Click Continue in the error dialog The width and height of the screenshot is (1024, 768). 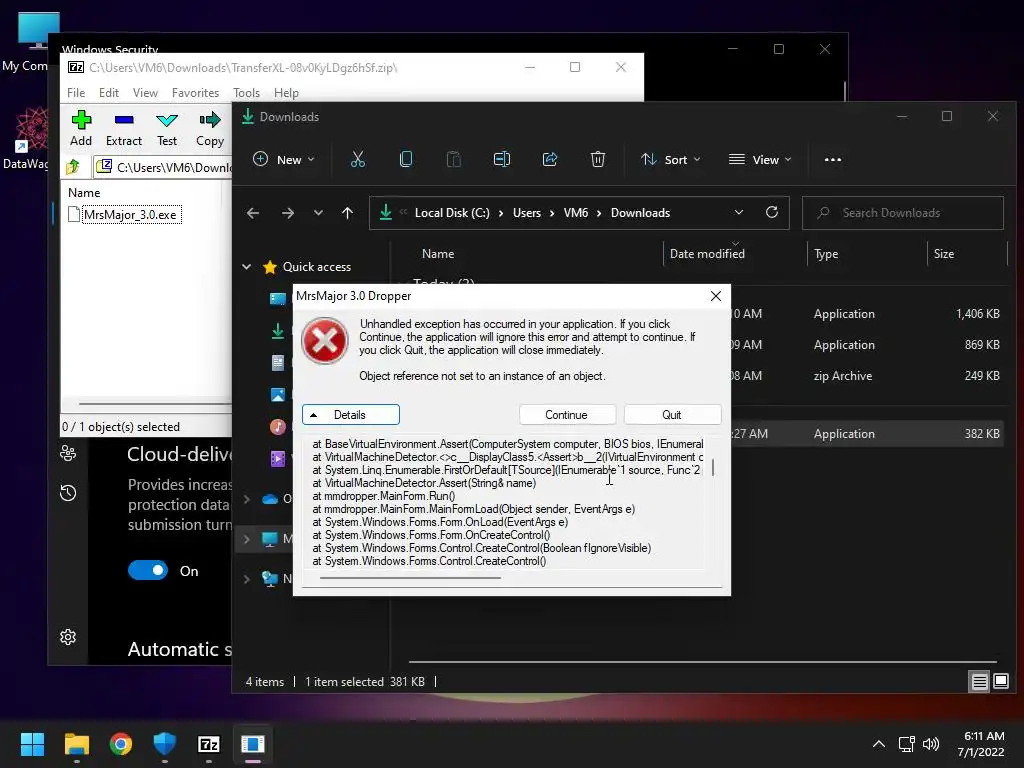pos(567,415)
